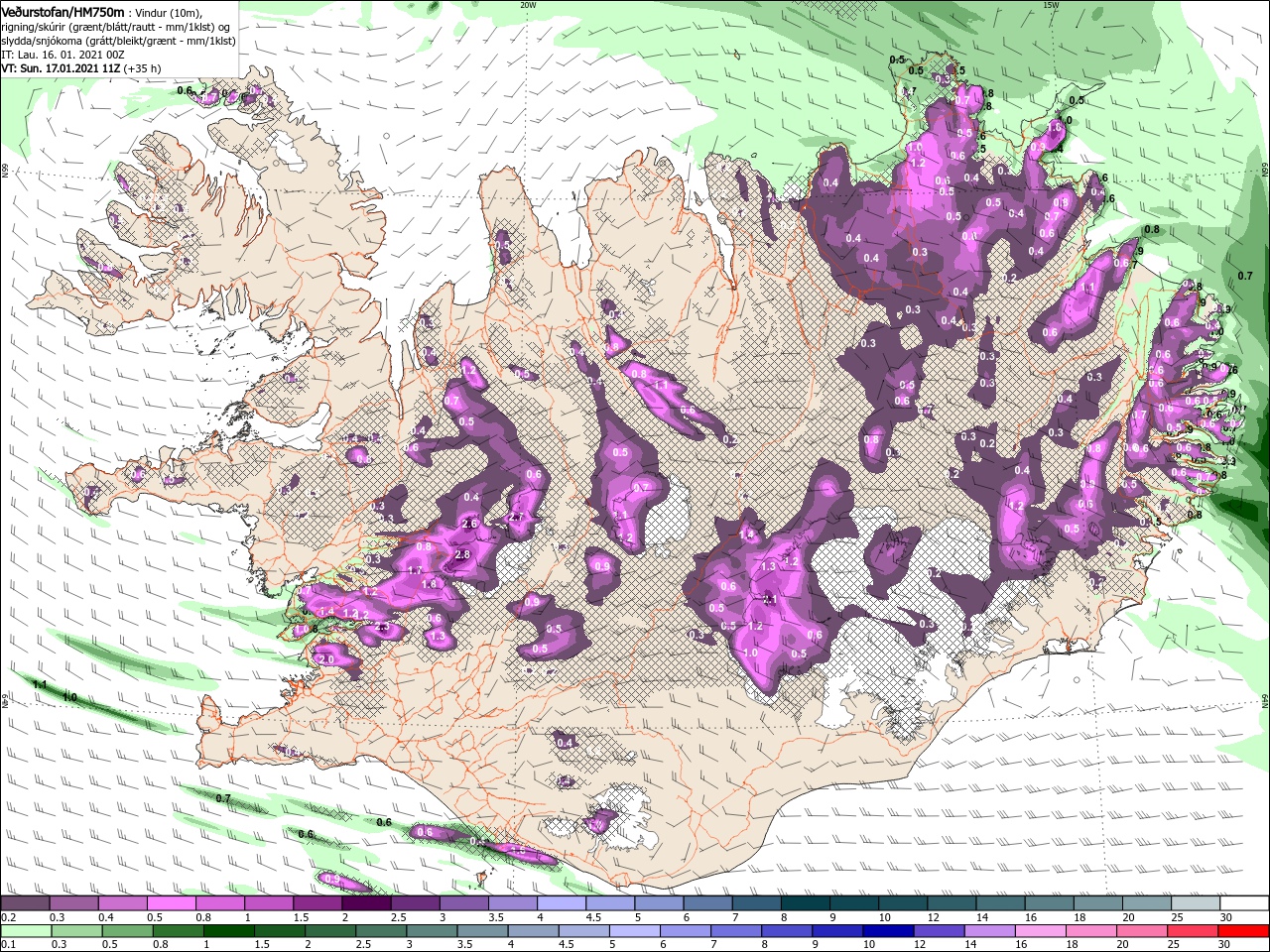Click the '2.8' precipitation value on the map
The image size is (1270, 952).
pos(461,555)
